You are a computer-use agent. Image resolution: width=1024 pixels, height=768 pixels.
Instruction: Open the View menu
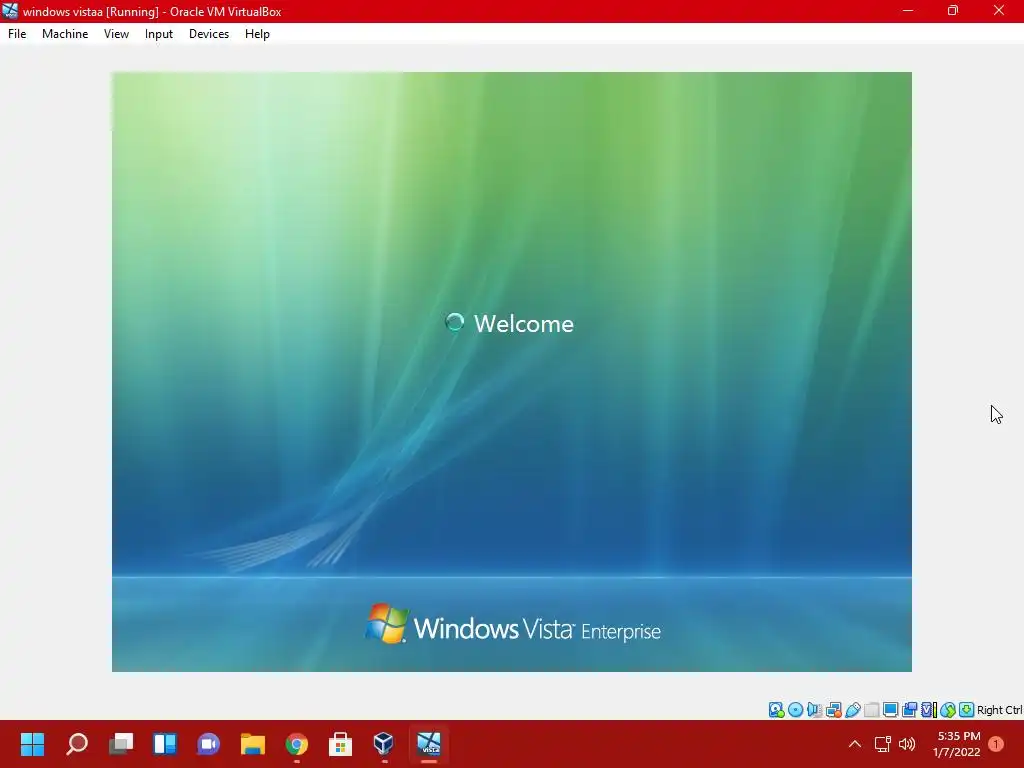click(116, 34)
